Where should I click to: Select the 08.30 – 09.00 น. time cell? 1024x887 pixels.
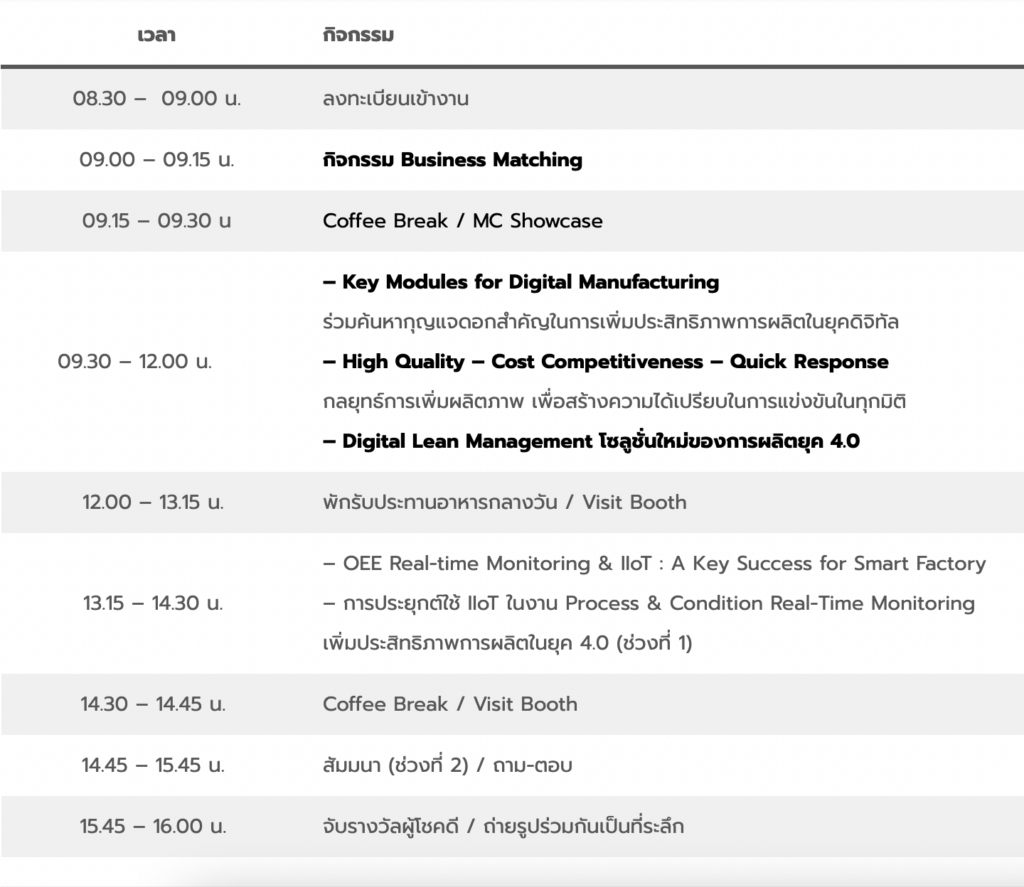pos(157,99)
